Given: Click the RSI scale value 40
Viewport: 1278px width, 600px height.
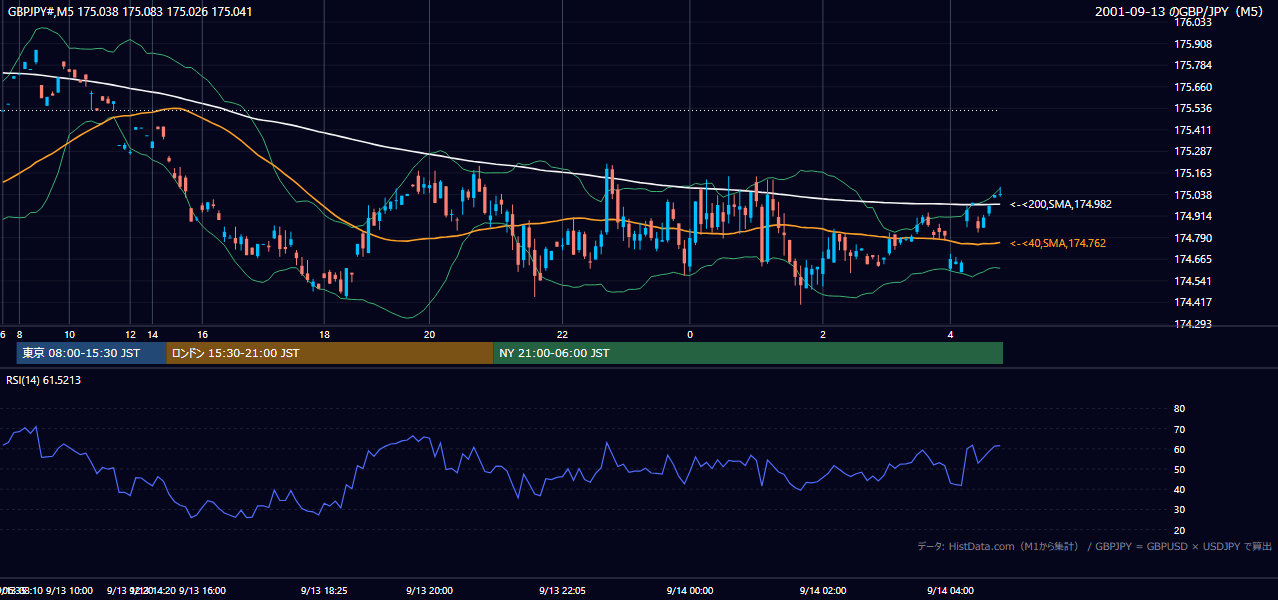Looking at the screenshot, I should (1180, 489).
